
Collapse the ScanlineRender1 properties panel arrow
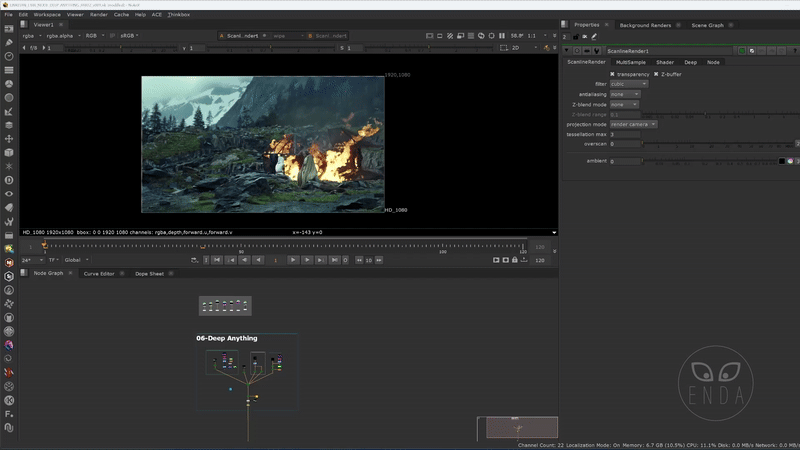click(566, 50)
